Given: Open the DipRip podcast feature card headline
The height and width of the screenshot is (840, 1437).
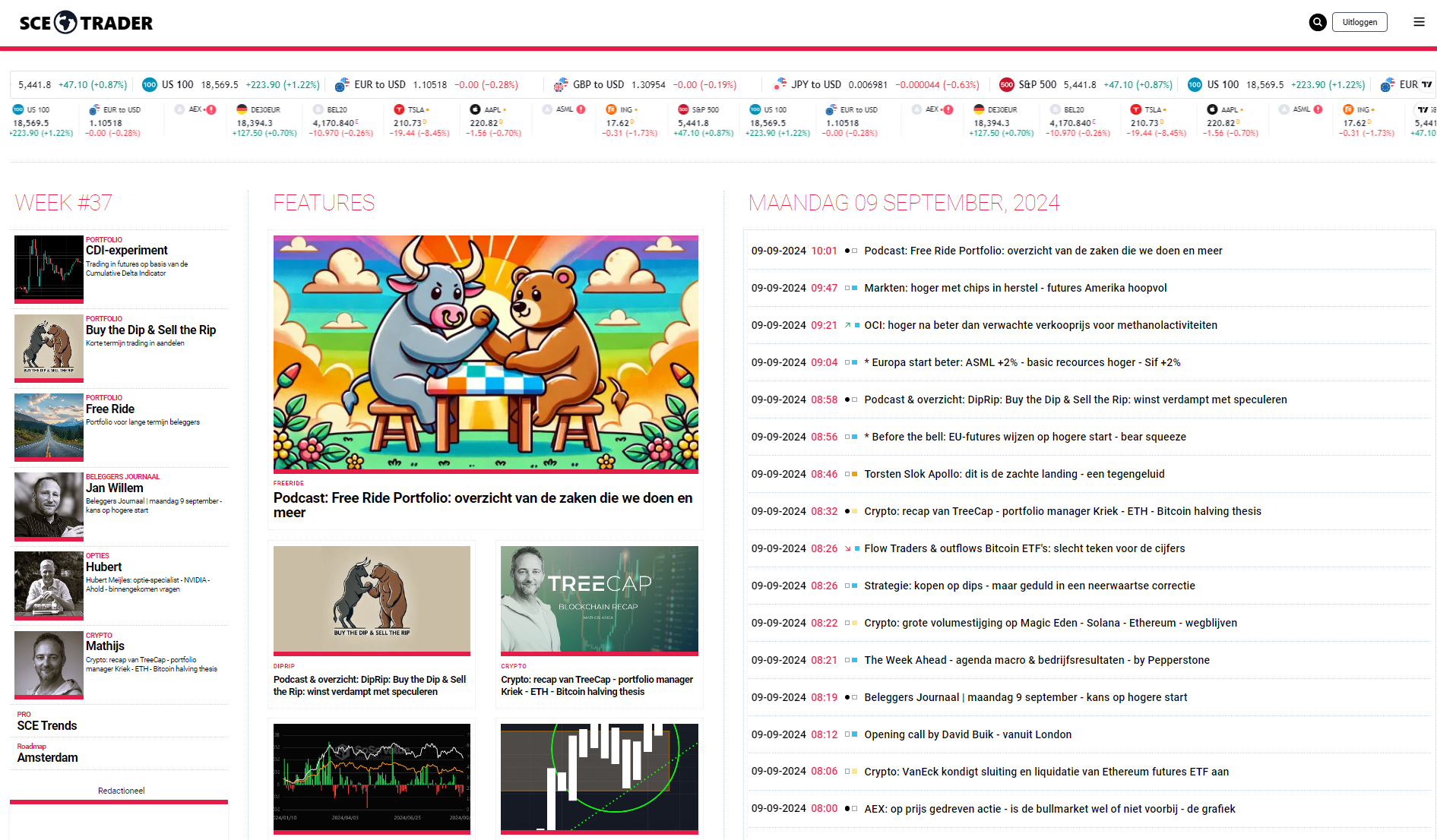Looking at the screenshot, I should pos(370,686).
